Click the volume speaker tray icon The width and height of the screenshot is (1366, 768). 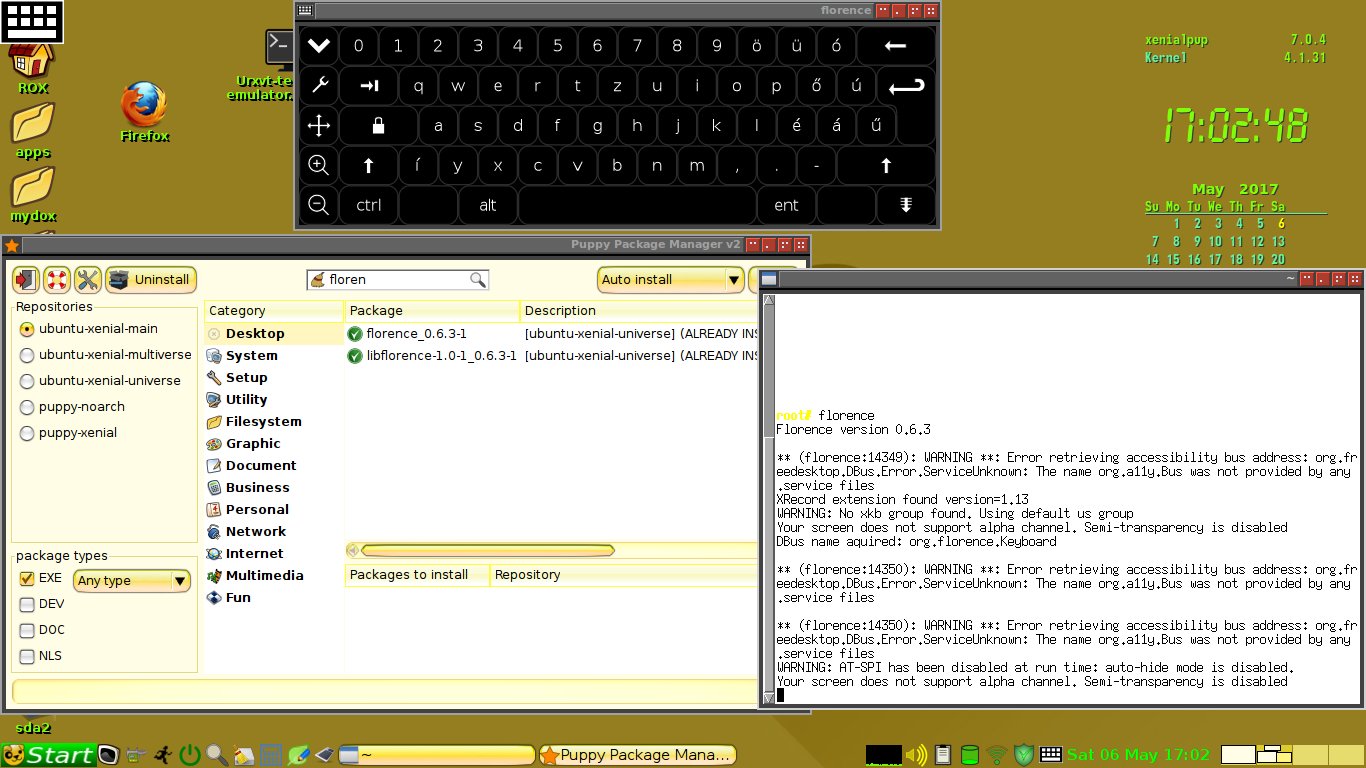pos(916,755)
